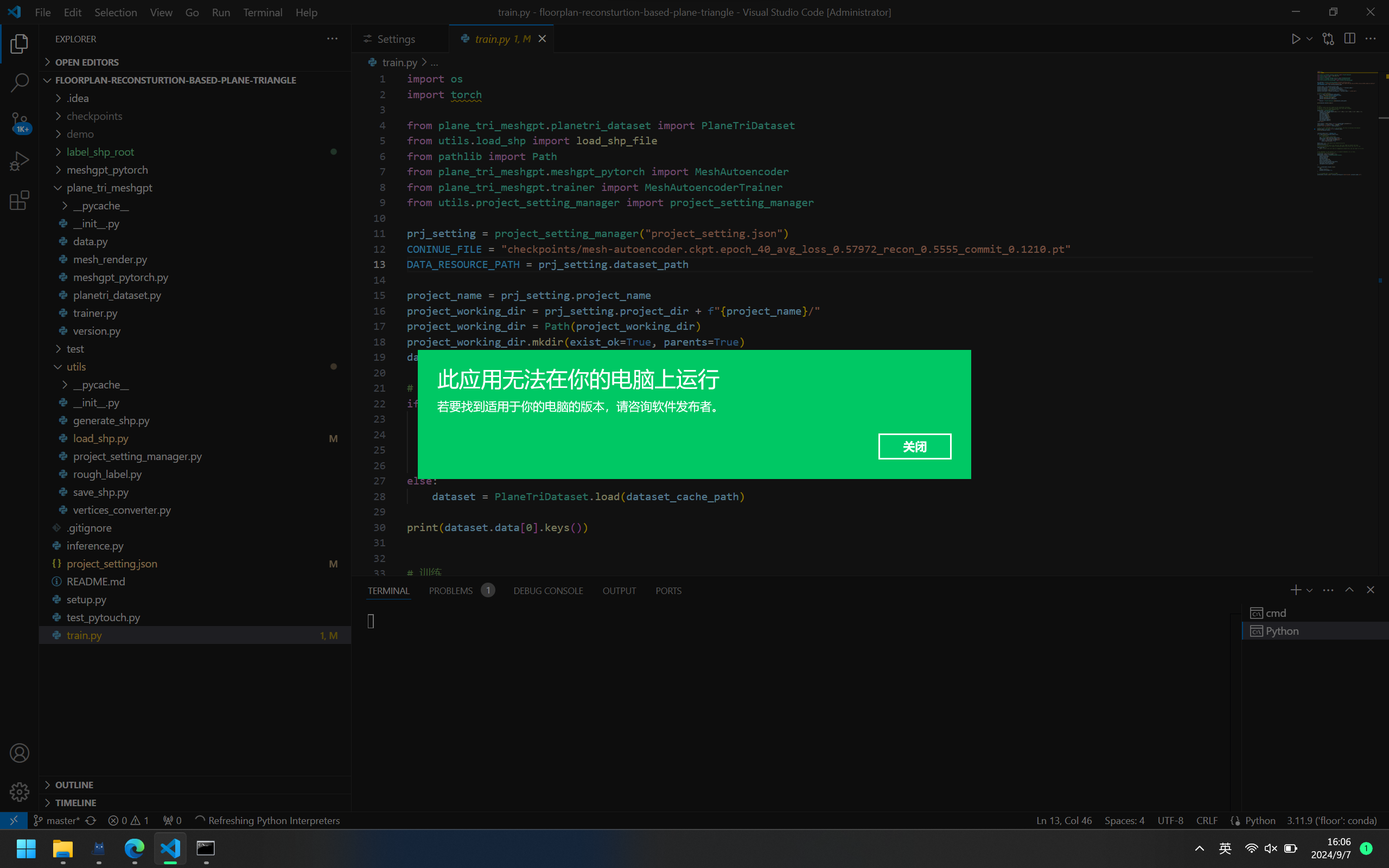Click Spaces: 4 indentation setting

pos(1124,820)
